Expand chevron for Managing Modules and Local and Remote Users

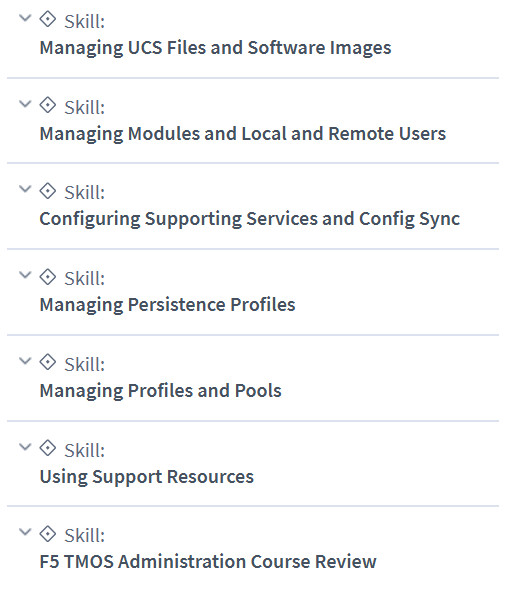tap(25, 104)
